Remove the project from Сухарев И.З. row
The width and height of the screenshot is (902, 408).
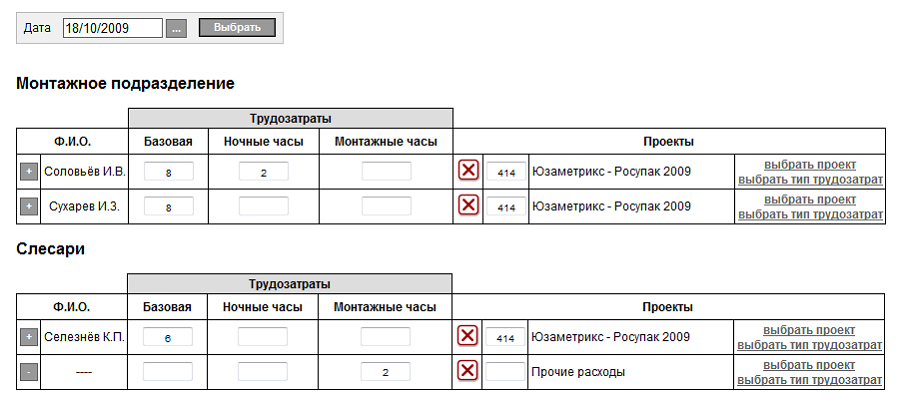click(467, 206)
